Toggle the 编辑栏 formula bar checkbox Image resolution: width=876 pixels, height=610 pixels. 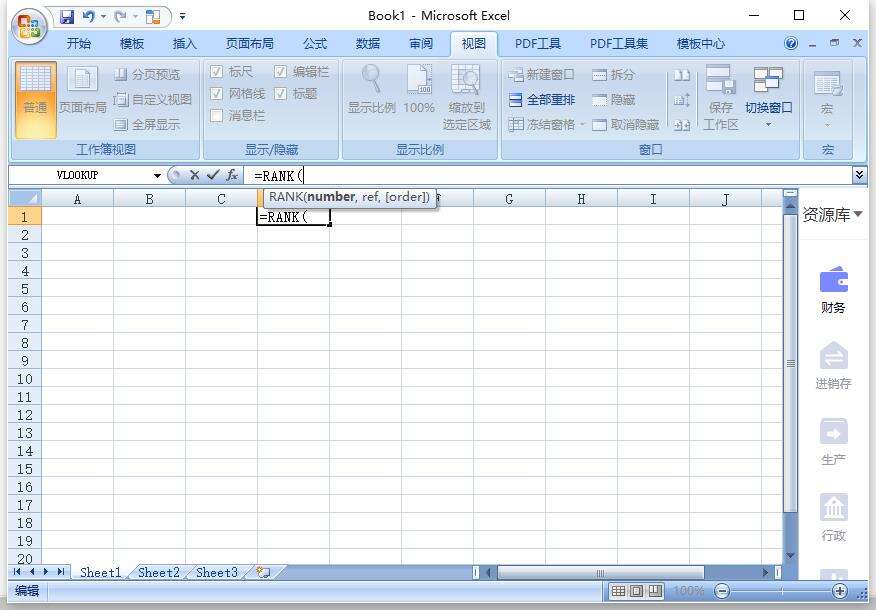(x=280, y=72)
